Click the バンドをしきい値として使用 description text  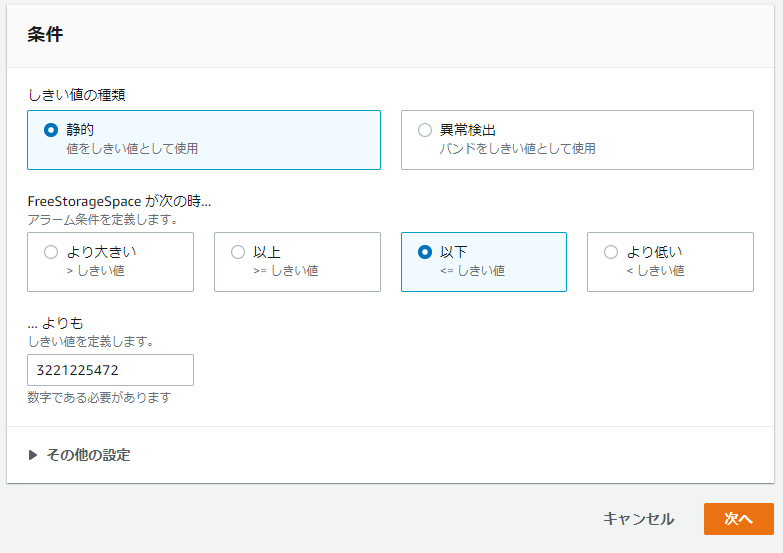tap(517, 149)
